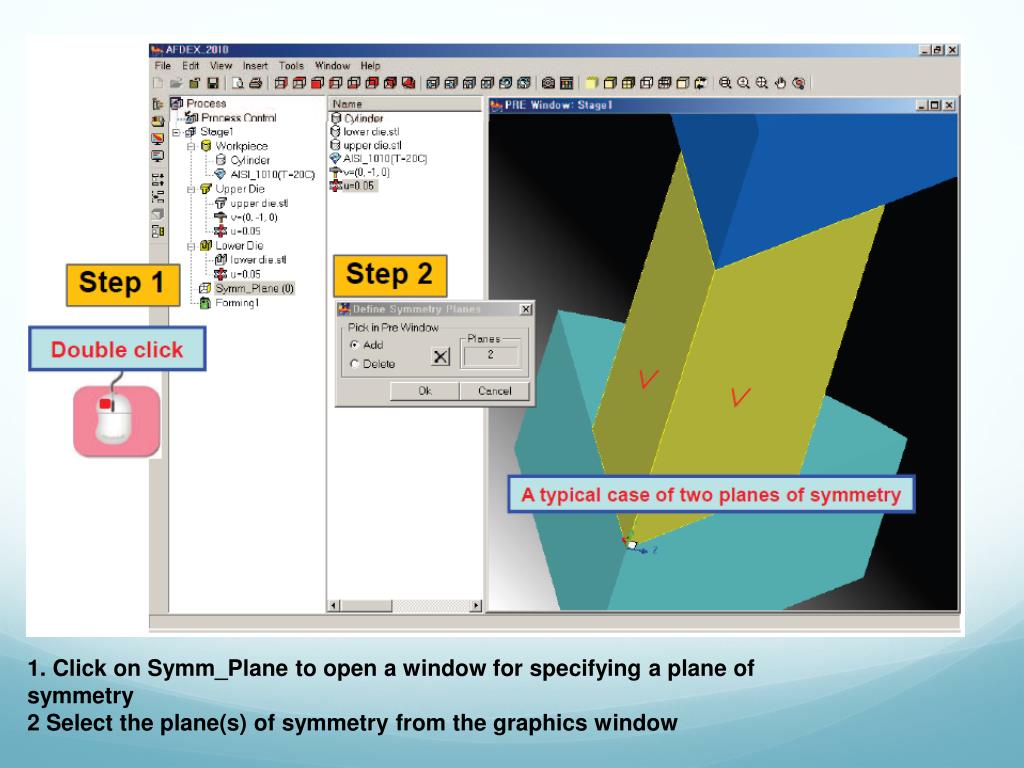Screen dimensions: 1024x768
Task: Open Print Preview from the toolbar
Action: pyautogui.click(x=238, y=83)
